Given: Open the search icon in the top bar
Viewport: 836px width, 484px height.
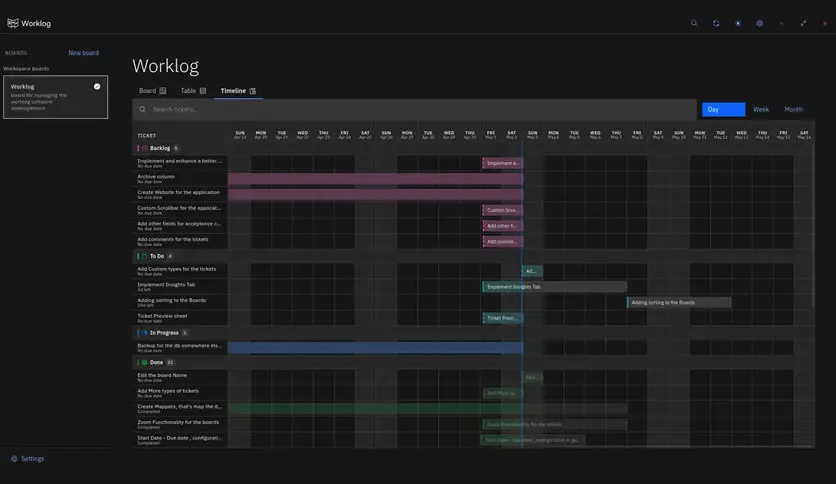Looking at the screenshot, I should click(x=694, y=23).
